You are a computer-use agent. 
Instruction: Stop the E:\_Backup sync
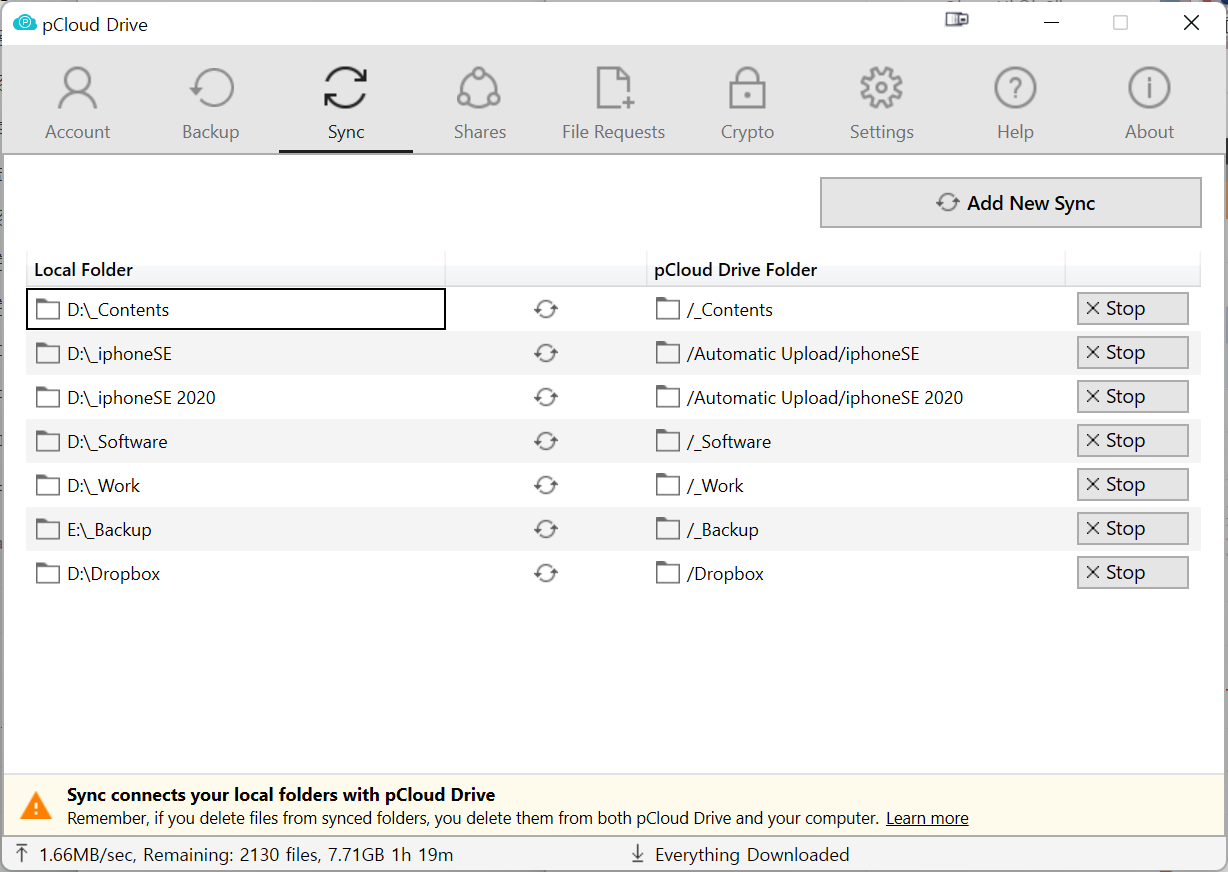coord(1132,529)
